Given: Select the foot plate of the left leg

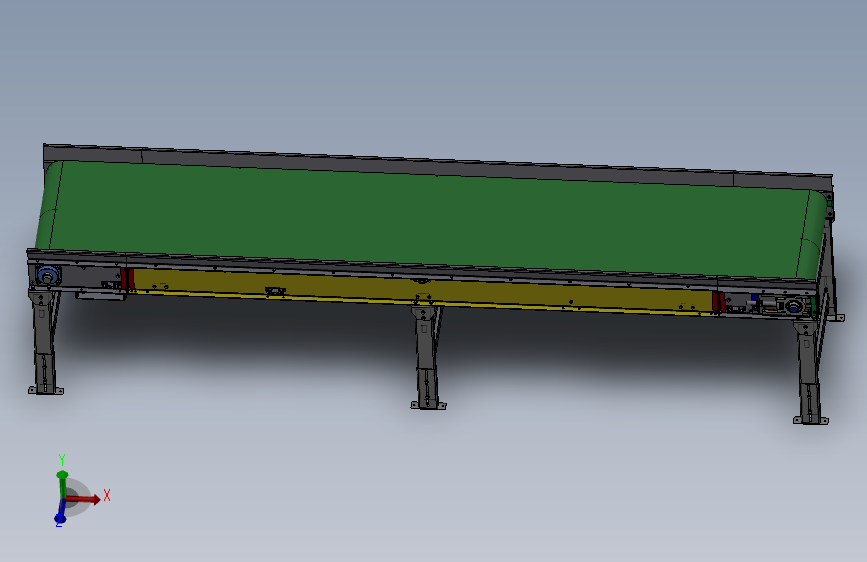Looking at the screenshot, I should pos(46,391).
